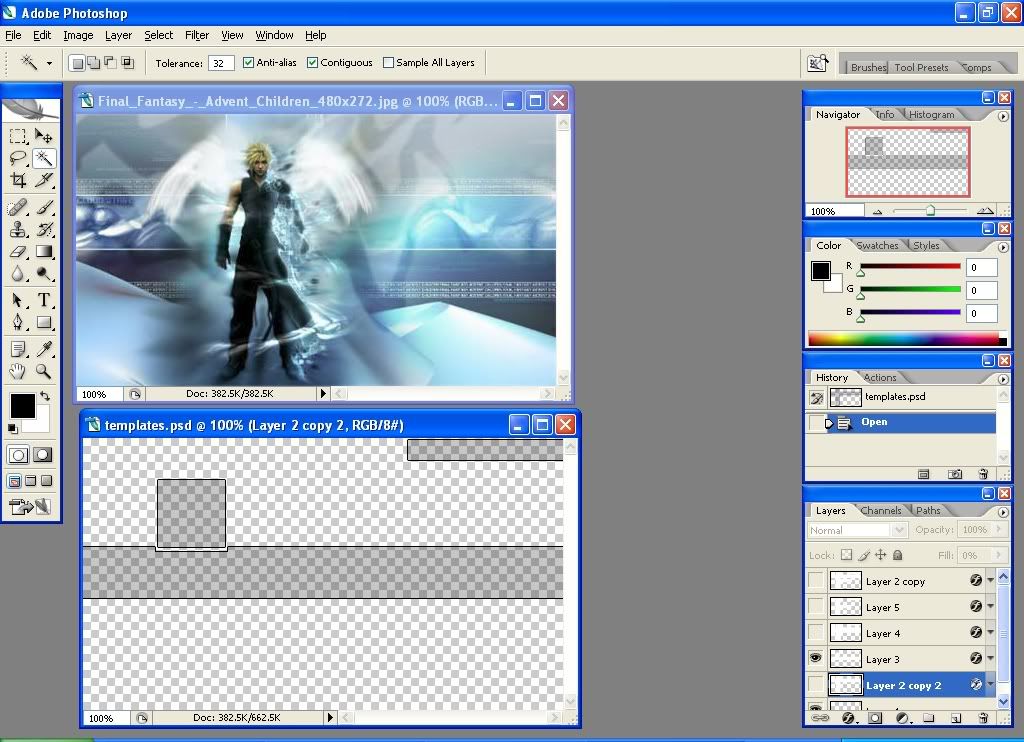Image resolution: width=1024 pixels, height=742 pixels.
Task: Switch to Quick Mask mode
Action: (x=43, y=455)
